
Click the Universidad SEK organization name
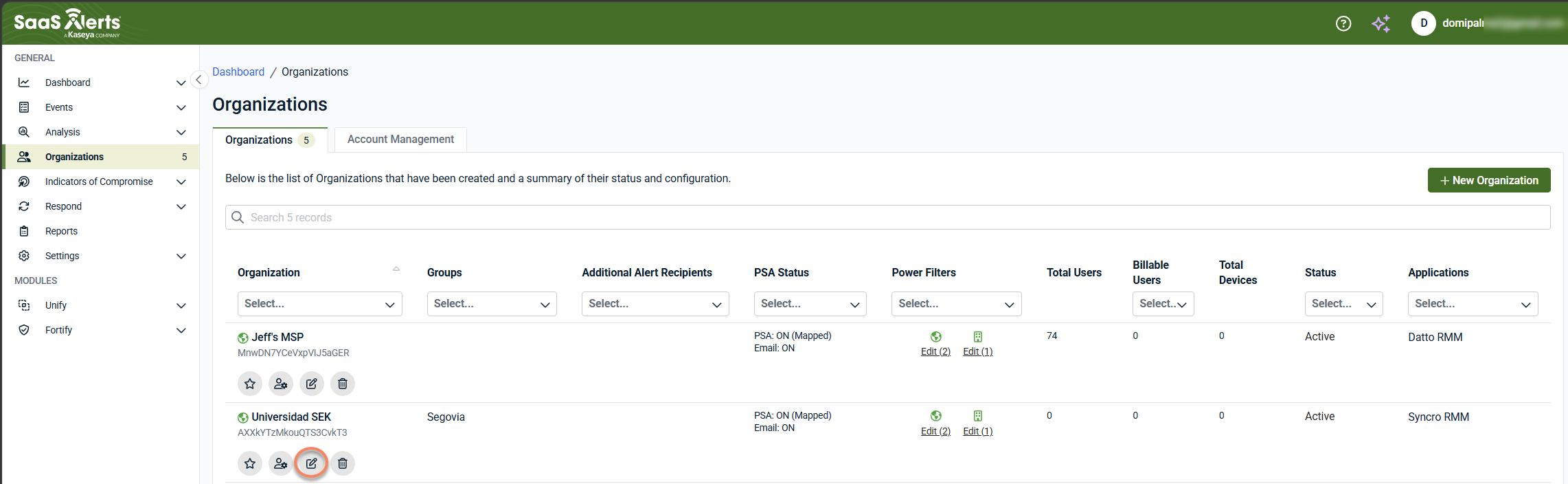(291, 417)
